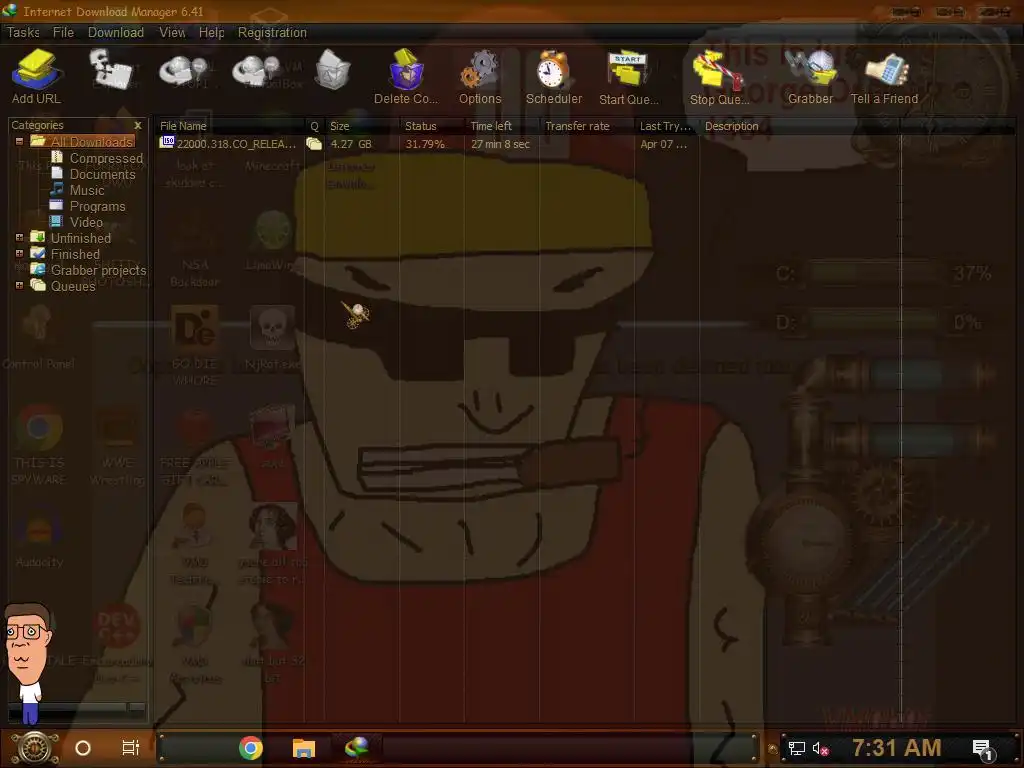Select Grabber projects in the tree
The width and height of the screenshot is (1024, 768).
(x=99, y=270)
